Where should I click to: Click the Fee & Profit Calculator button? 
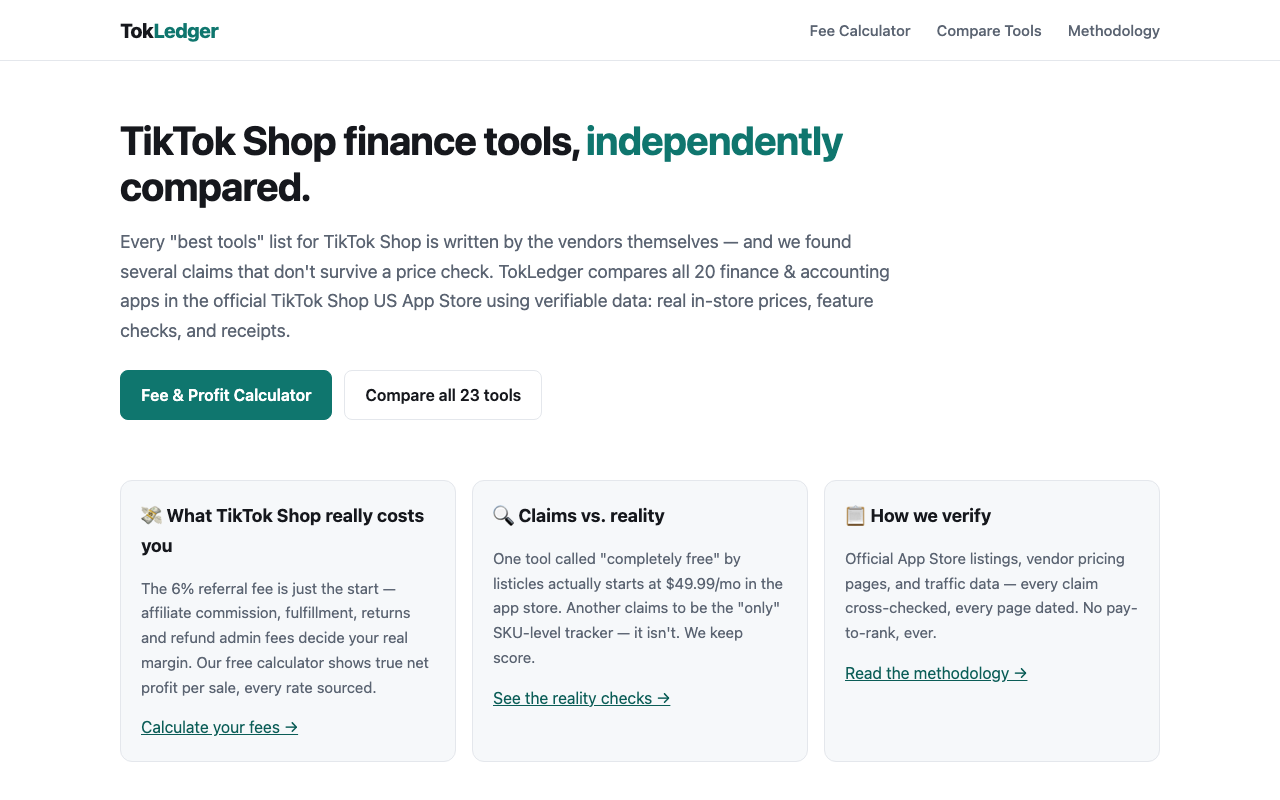(x=226, y=395)
